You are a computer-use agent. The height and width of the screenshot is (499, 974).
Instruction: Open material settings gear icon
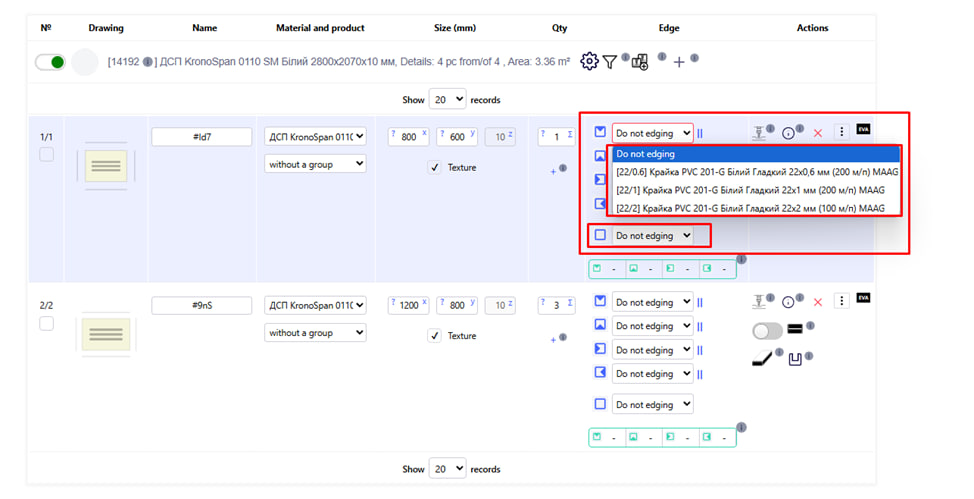589,62
